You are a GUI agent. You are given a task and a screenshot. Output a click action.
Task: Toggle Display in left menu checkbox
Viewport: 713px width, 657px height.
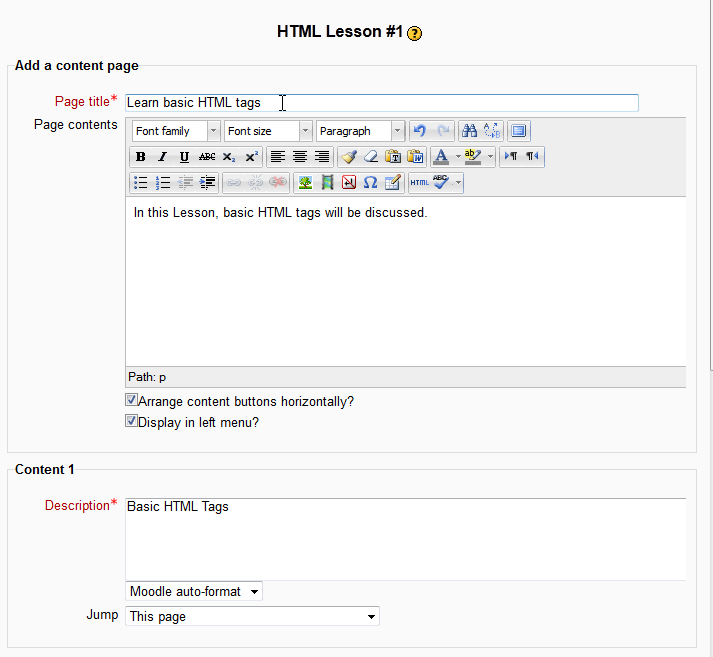(131, 421)
